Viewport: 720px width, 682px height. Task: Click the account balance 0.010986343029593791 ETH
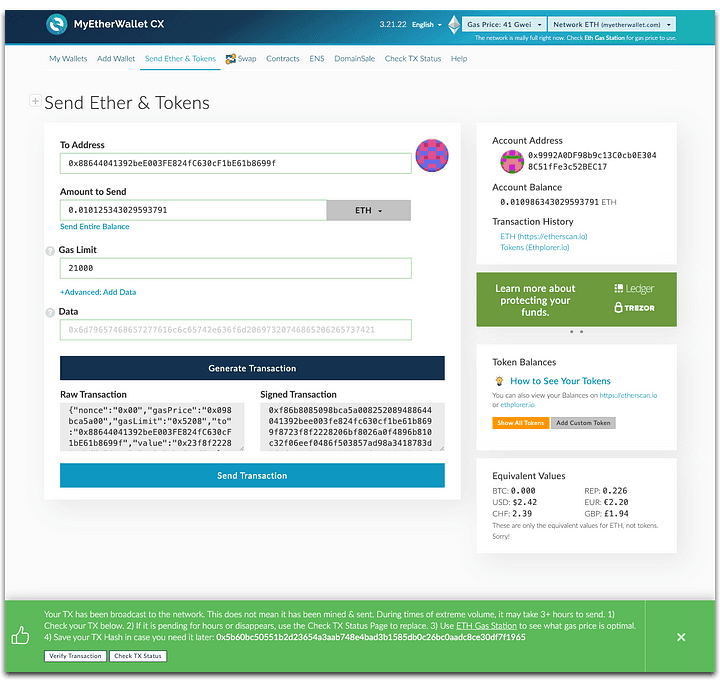point(558,202)
